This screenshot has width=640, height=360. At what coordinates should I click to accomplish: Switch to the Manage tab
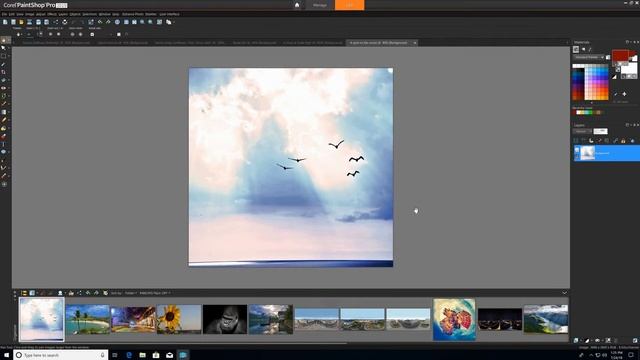coord(320,5)
